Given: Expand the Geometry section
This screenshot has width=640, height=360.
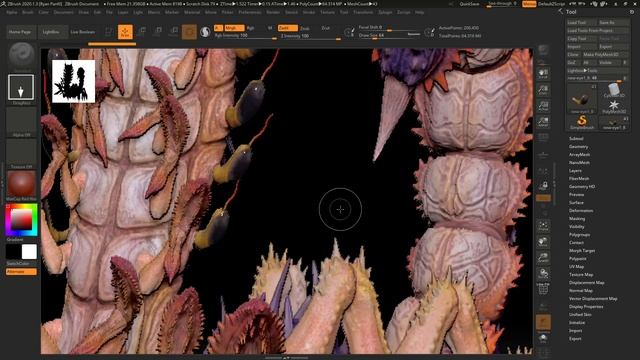Looking at the screenshot, I should click(578, 147).
